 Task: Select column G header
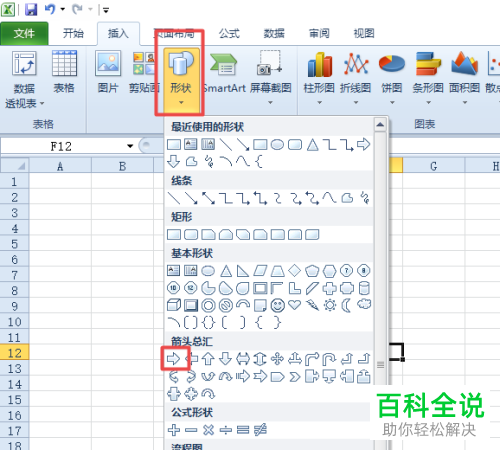[433, 166]
